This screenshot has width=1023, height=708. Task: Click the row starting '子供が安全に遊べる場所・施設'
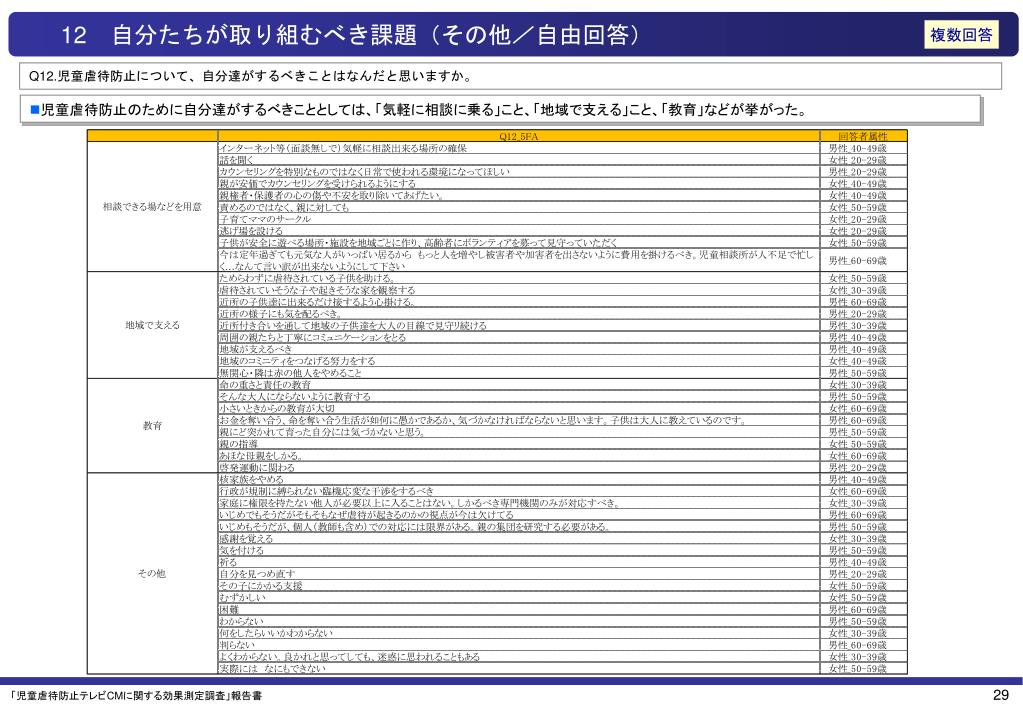(x=519, y=242)
